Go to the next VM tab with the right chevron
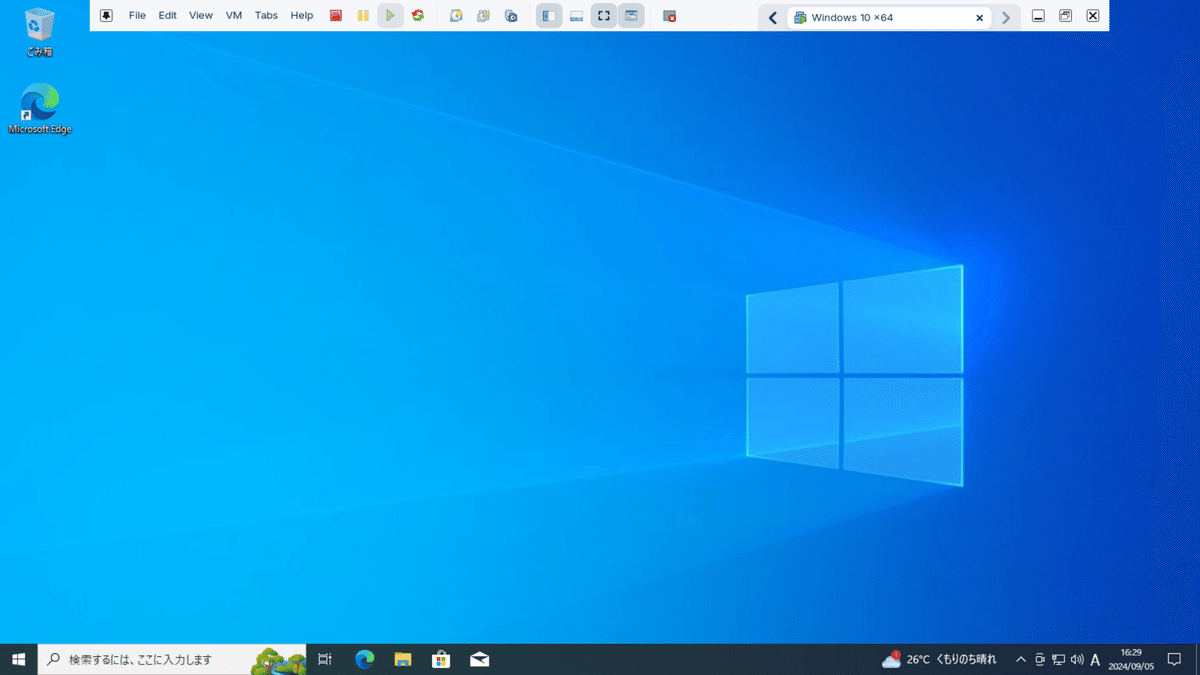Screen dimensions: 1200x675 [x=1005, y=17]
